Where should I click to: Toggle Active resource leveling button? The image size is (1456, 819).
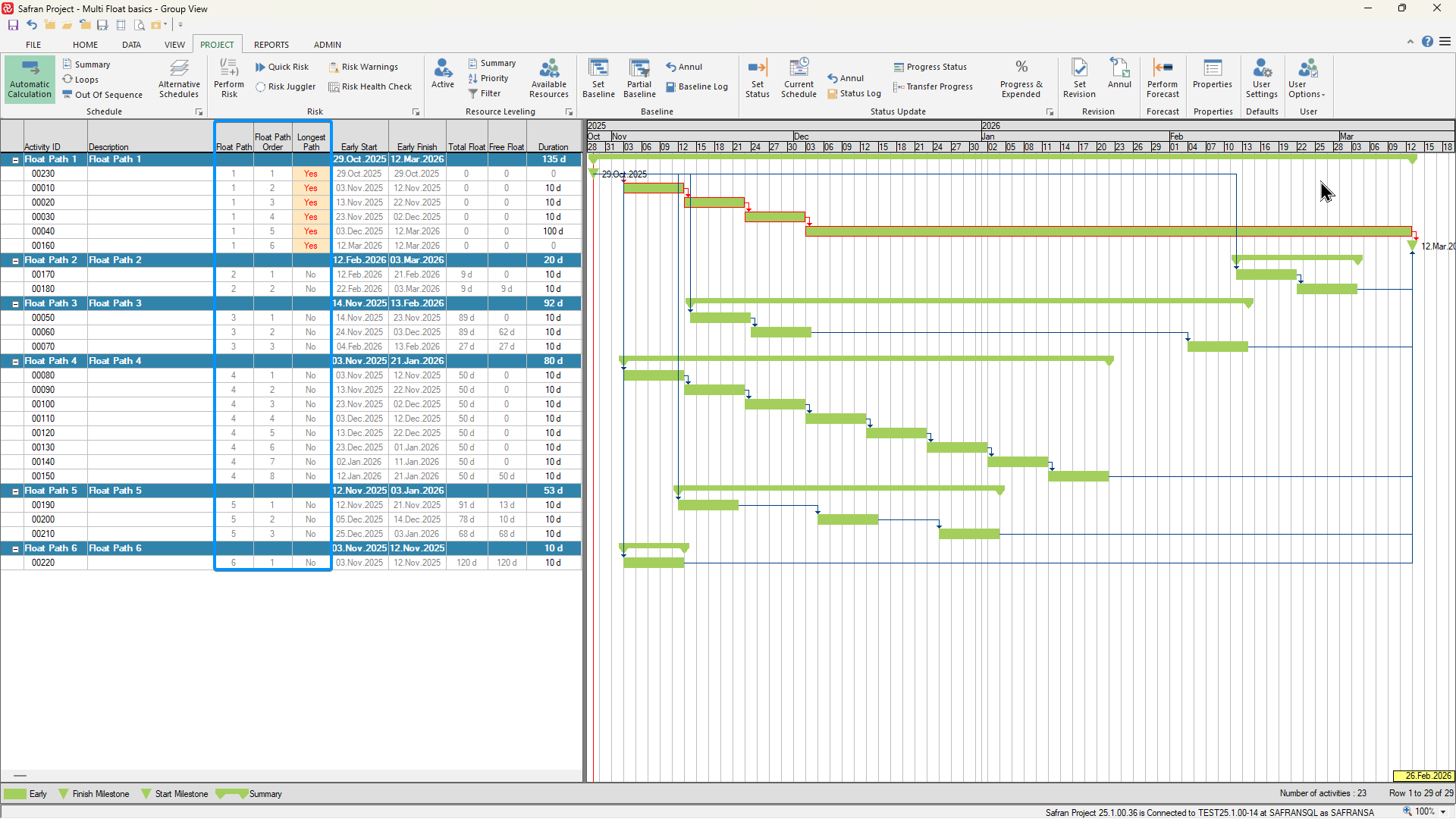click(443, 74)
